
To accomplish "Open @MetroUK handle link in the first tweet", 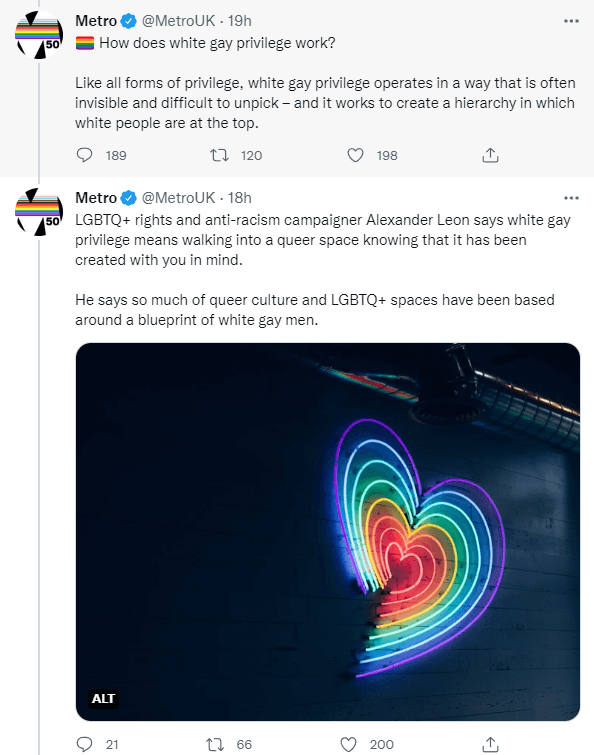I will [178, 21].
